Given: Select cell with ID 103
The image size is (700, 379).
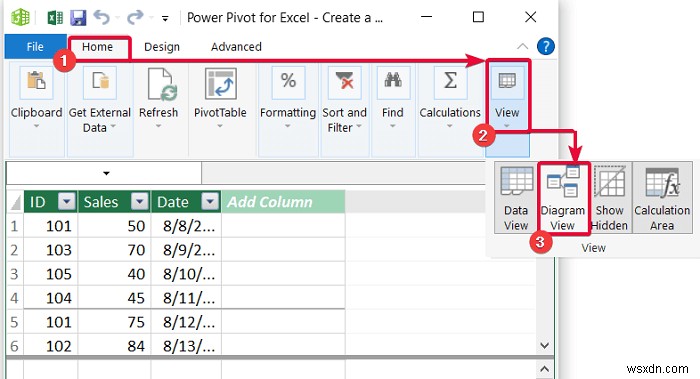Looking at the screenshot, I should click(51, 250).
